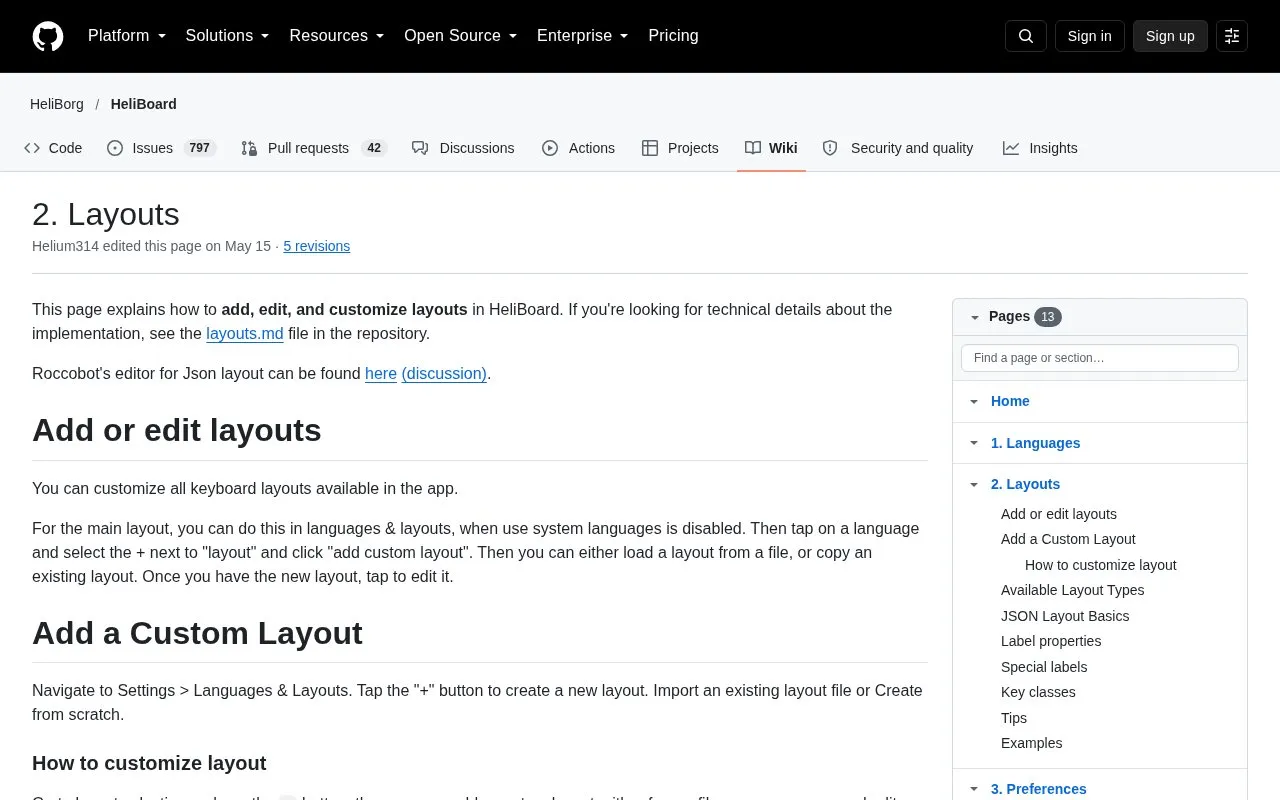Click the Issues circle icon
Screen dimensions: 1280x800
click(115, 148)
